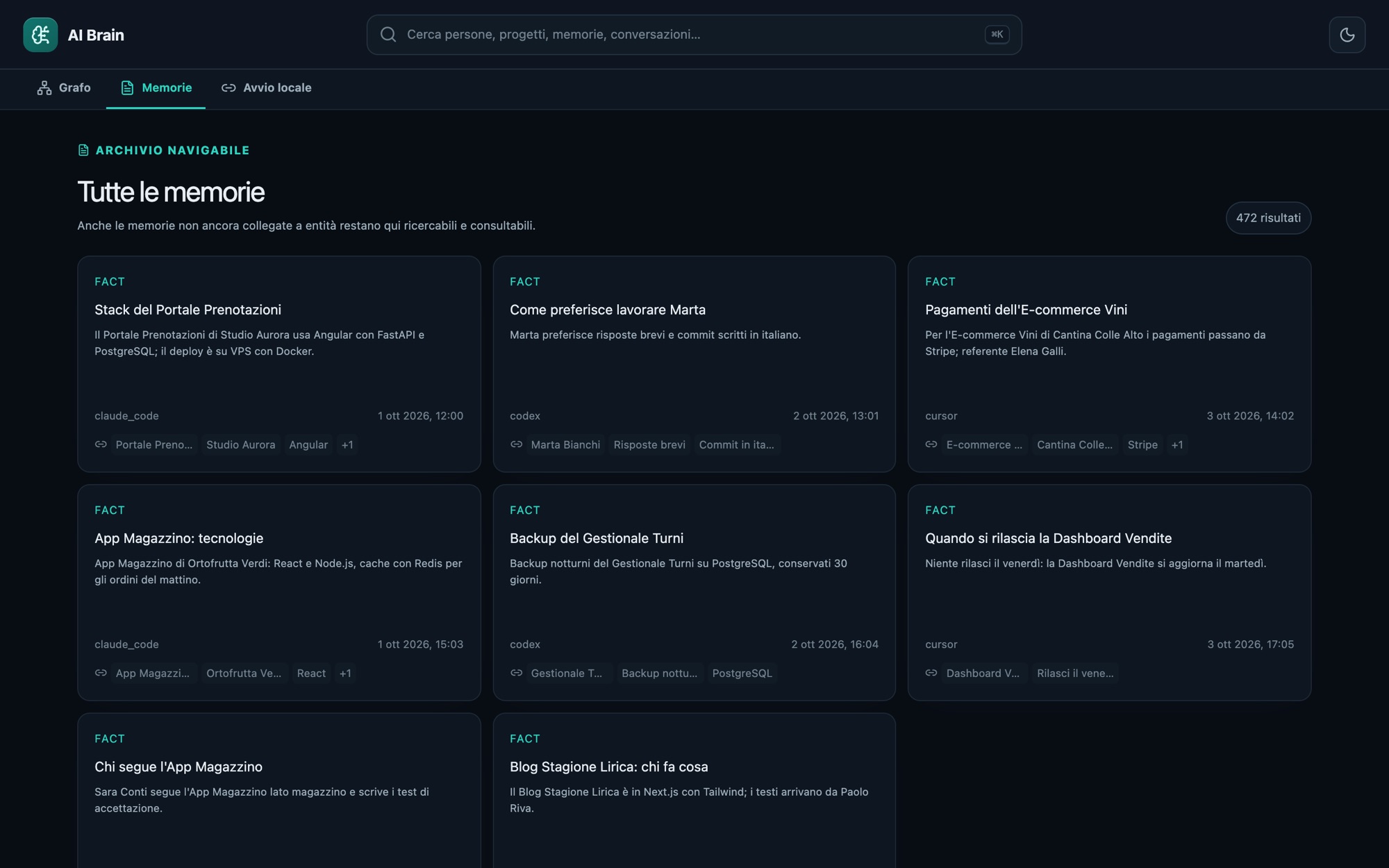Click the 'Rilasci il vene...' tag
The width and height of the screenshot is (1389, 868).
click(x=1075, y=674)
